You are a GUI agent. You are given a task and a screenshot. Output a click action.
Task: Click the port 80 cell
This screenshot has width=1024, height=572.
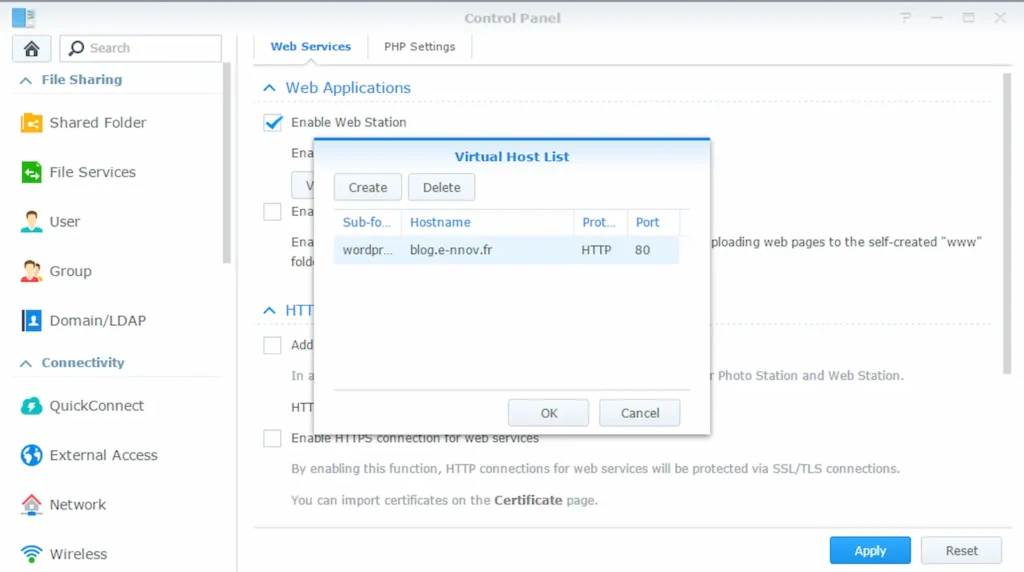[643, 250]
